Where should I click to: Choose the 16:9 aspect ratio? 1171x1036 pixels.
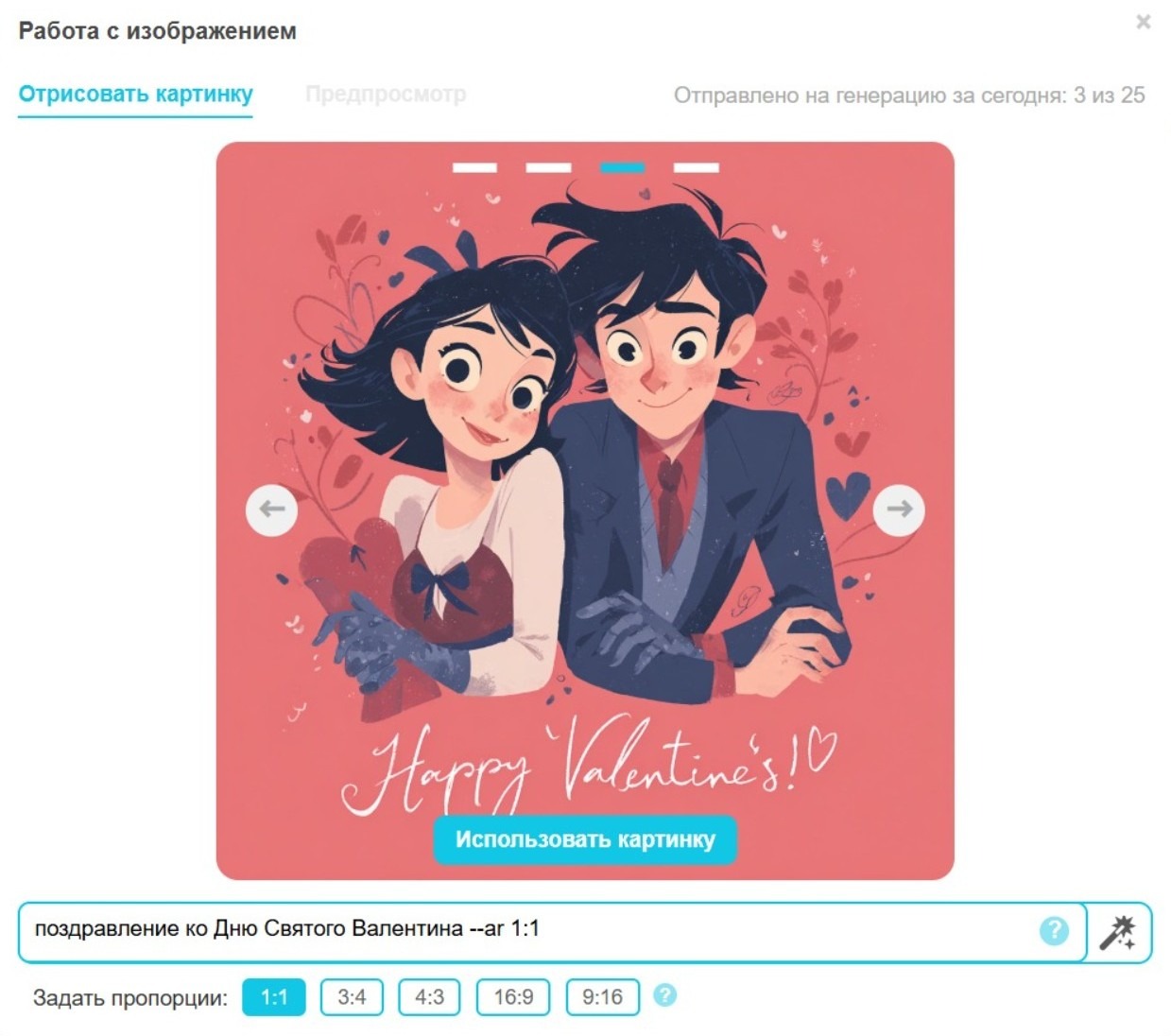513,997
